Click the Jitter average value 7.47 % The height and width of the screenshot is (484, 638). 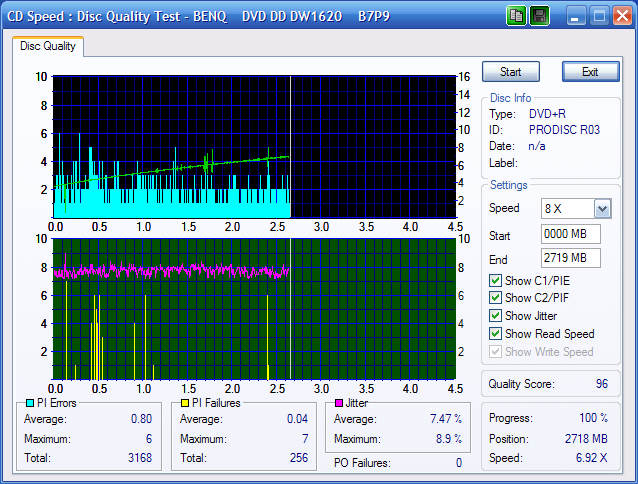point(446,419)
